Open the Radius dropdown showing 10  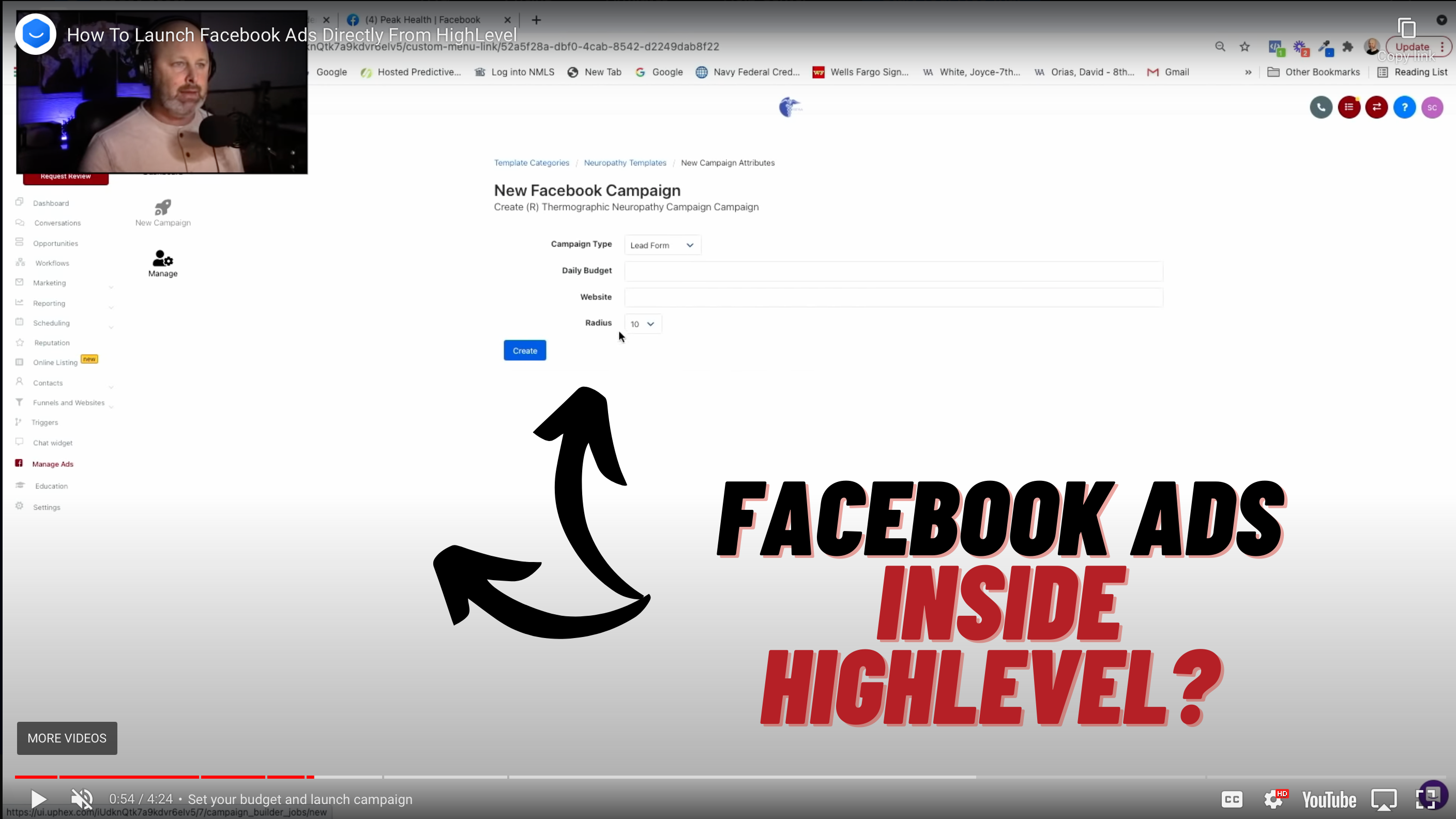(x=642, y=323)
